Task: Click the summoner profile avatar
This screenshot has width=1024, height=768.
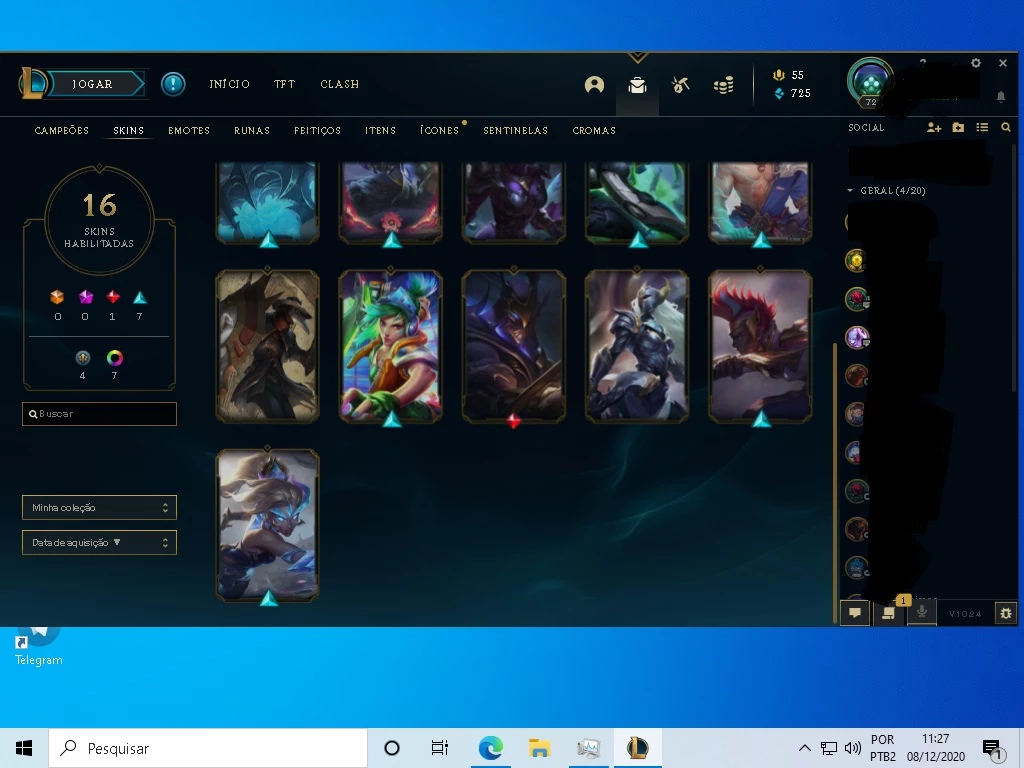Action: tap(871, 82)
